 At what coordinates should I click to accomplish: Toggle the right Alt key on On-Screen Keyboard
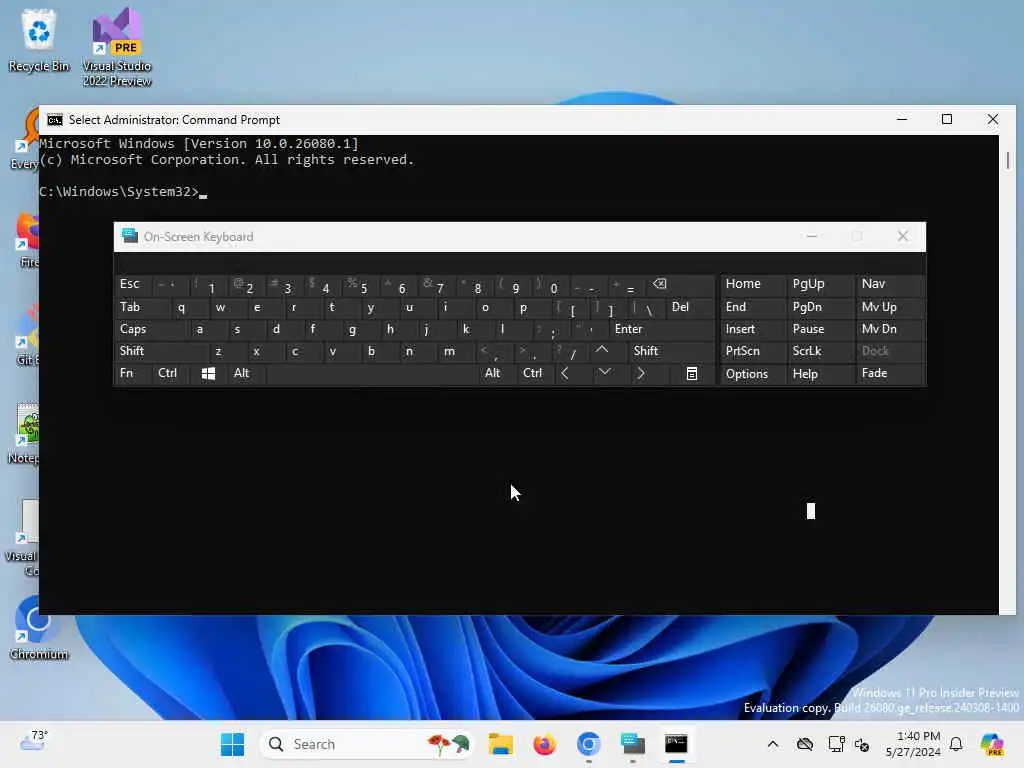(x=496, y=374)
